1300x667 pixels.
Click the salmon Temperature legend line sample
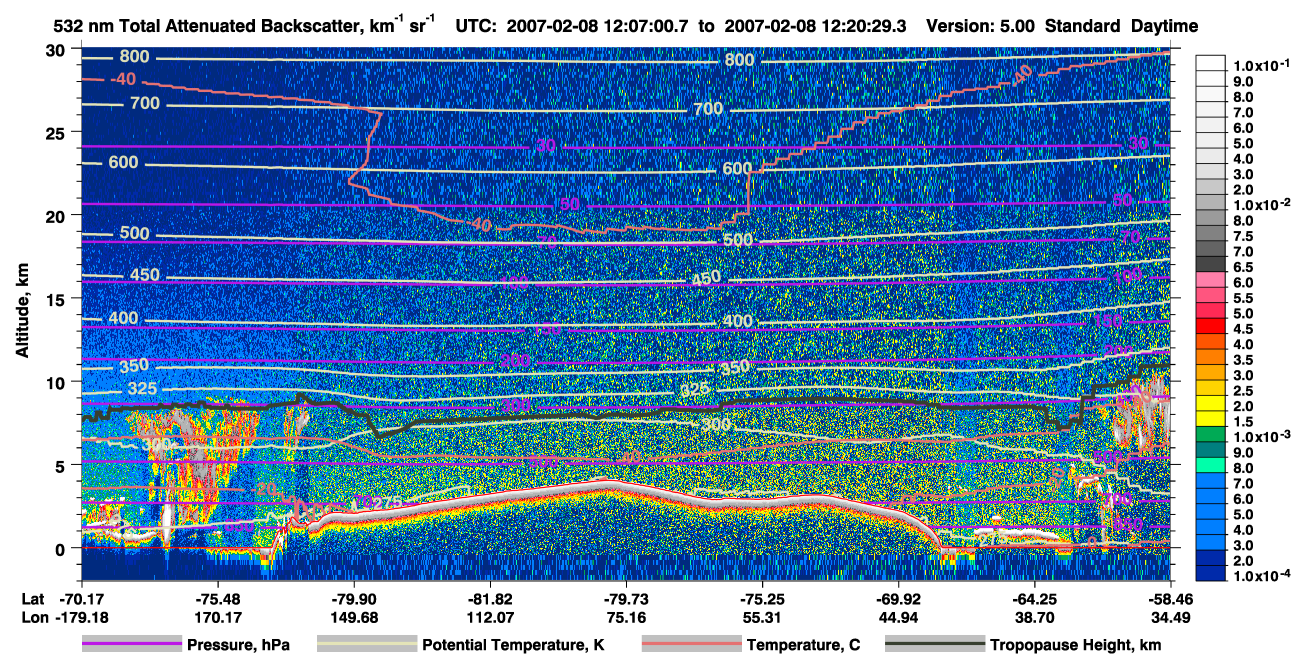click(x=691, y=644)
